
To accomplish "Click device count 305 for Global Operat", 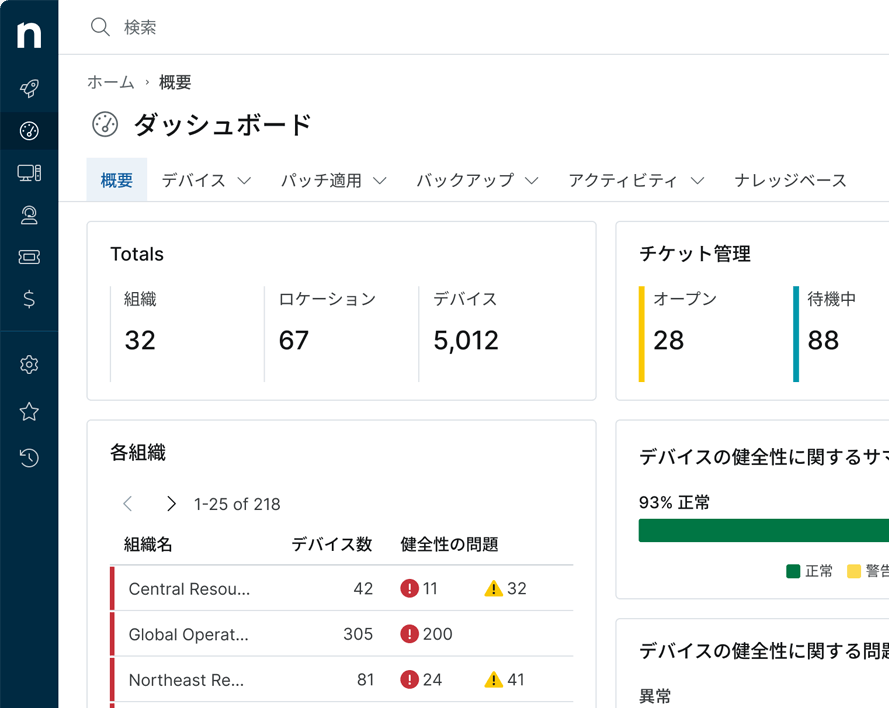I will pos(358,634).
